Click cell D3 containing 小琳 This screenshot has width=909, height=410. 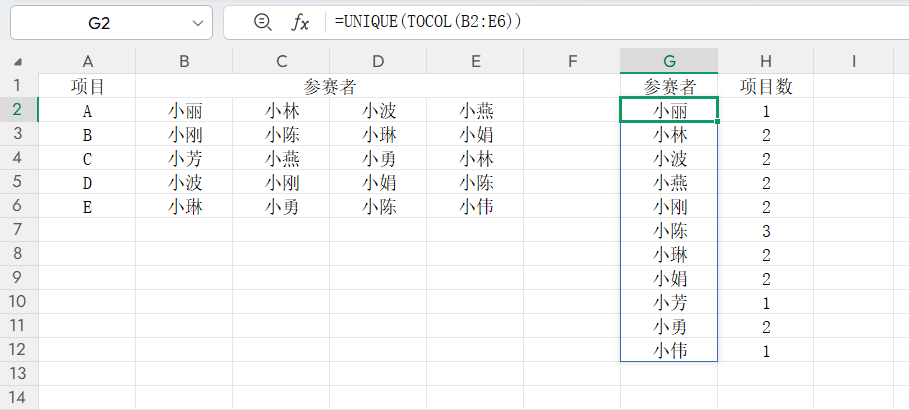[x=378, y=135]
